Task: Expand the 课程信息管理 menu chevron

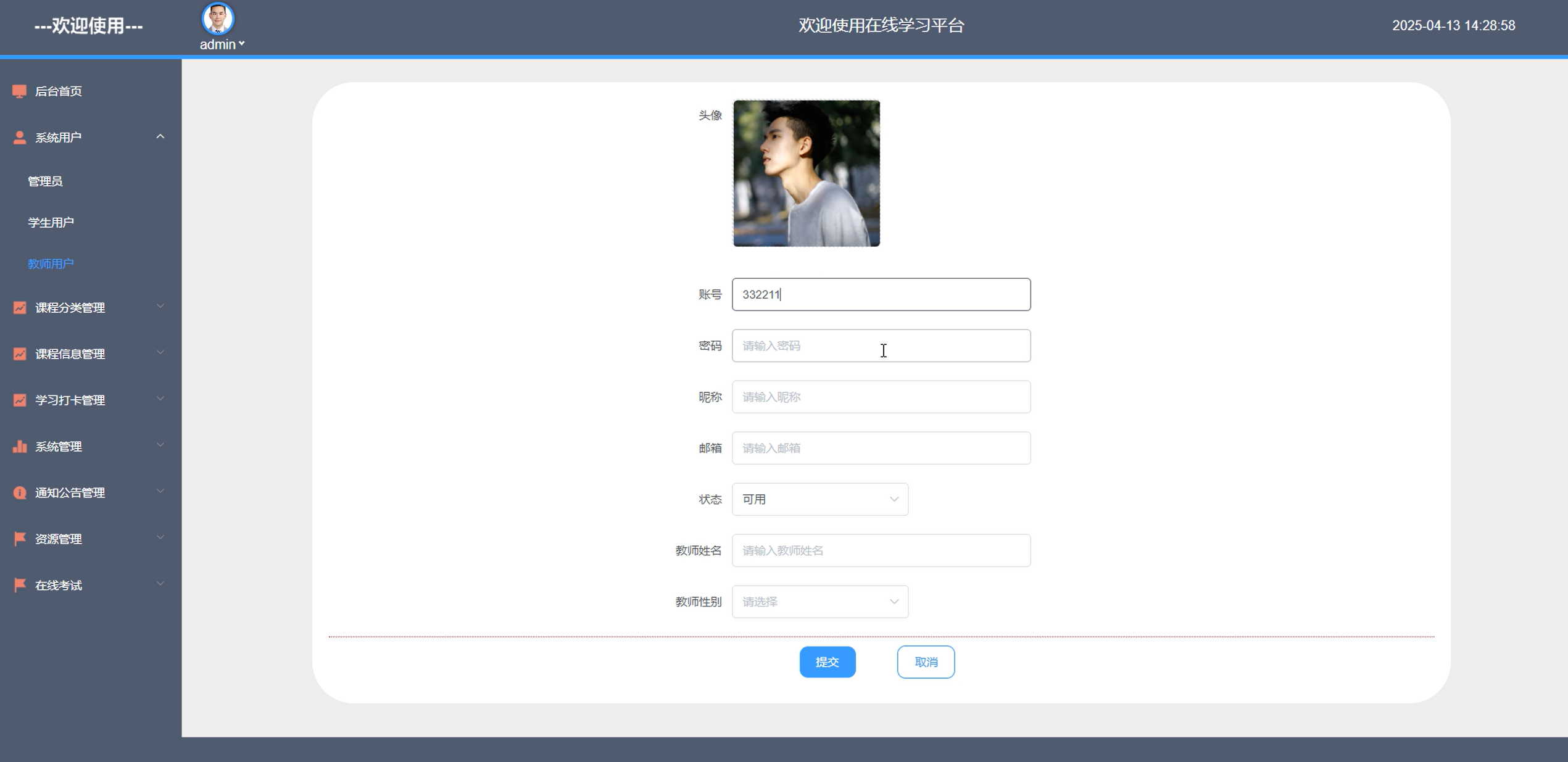Action: tap(160, 353)
